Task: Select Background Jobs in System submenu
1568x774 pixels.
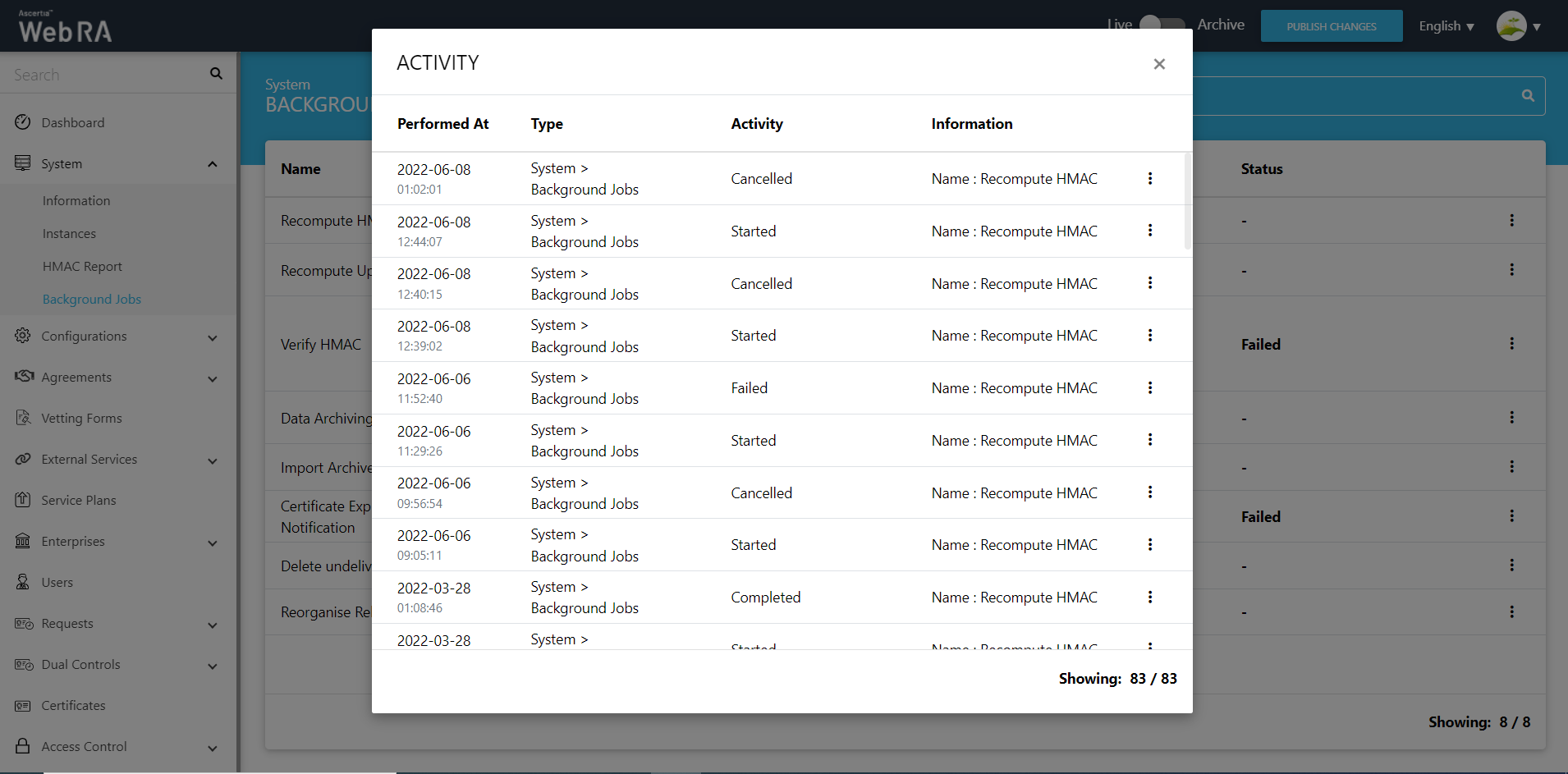Action: tap(92, 300)
